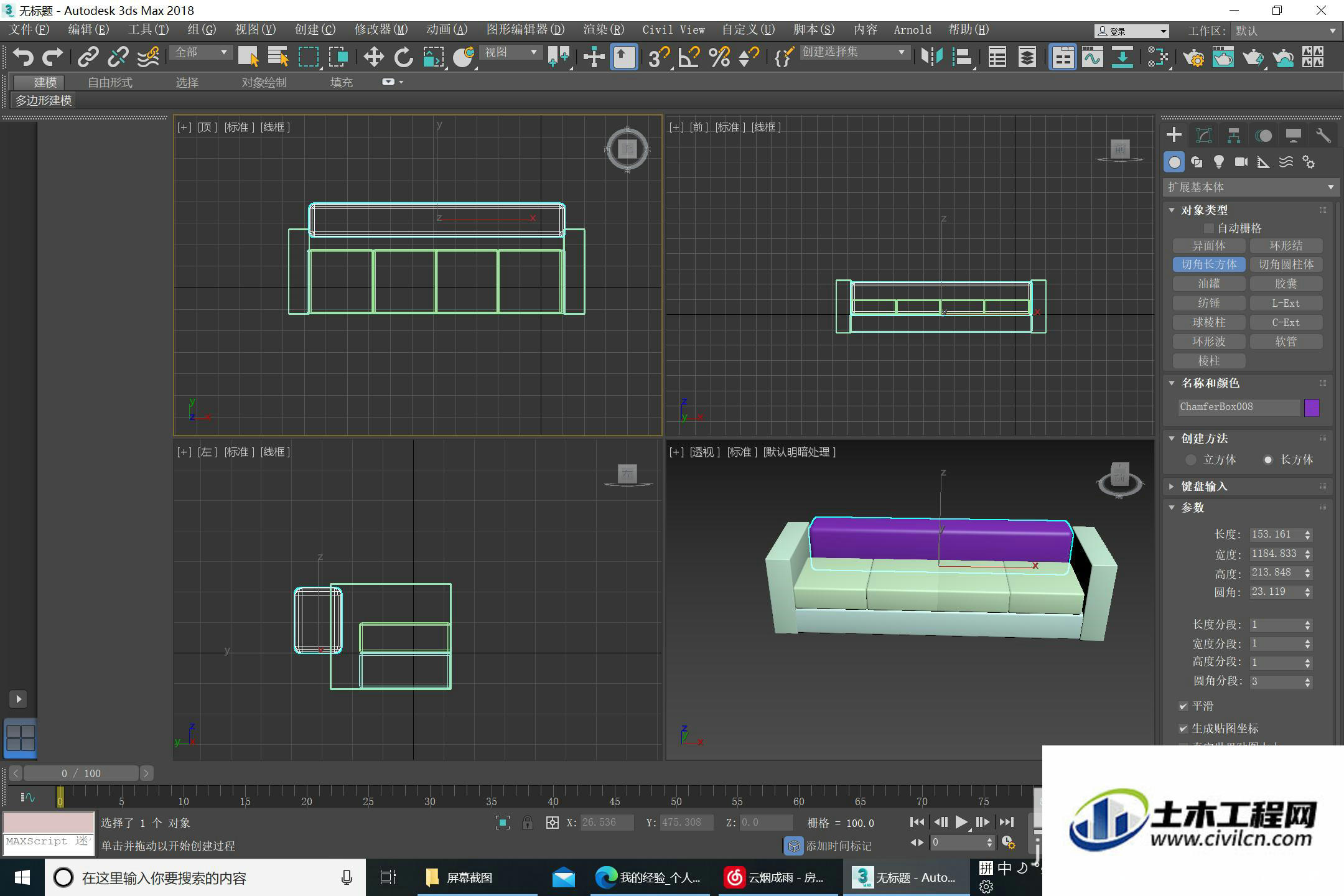1344x896 pixels.
Task: Select Shapes category in Create panel
Action: click(x=1197, y=162)
